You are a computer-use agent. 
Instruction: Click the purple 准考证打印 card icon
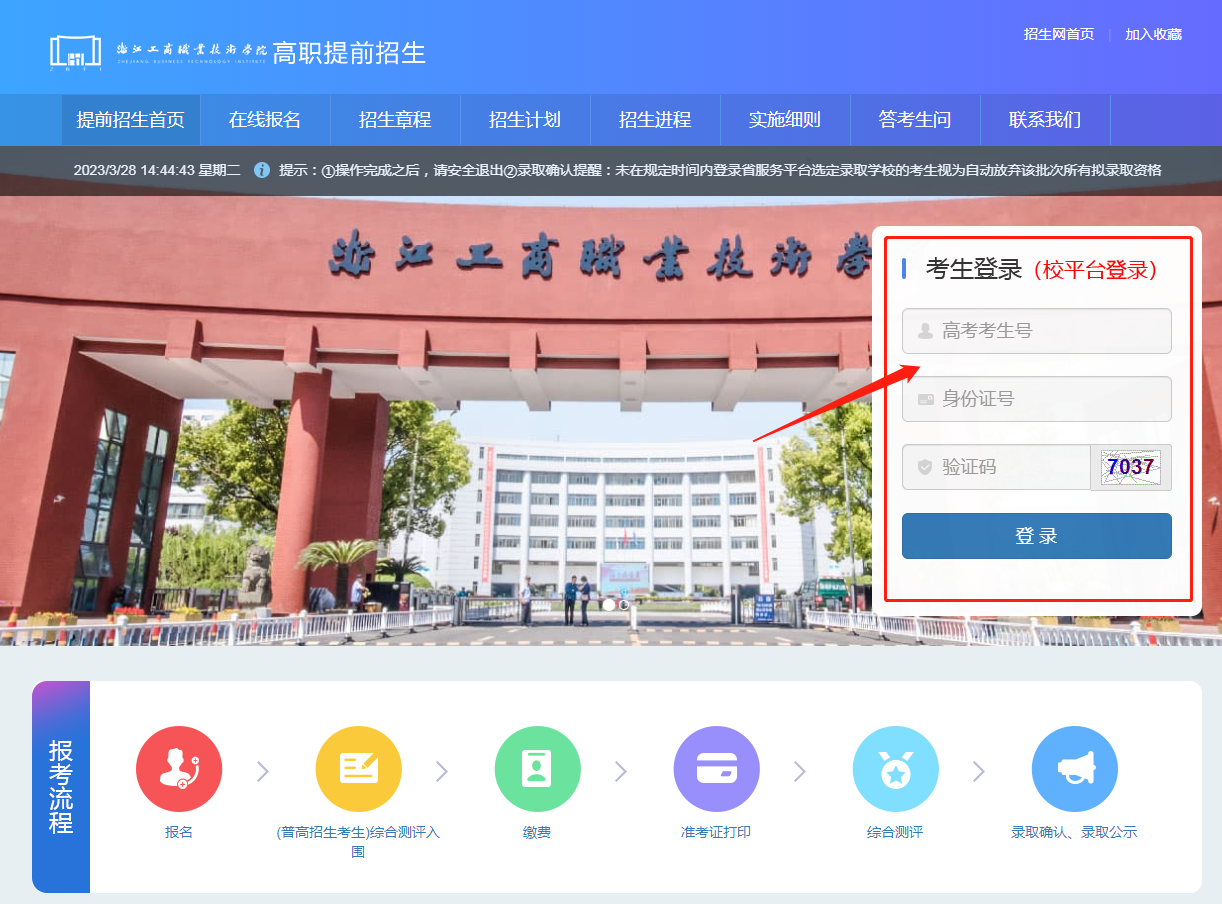pyautogui.click(x=716, y=769)
